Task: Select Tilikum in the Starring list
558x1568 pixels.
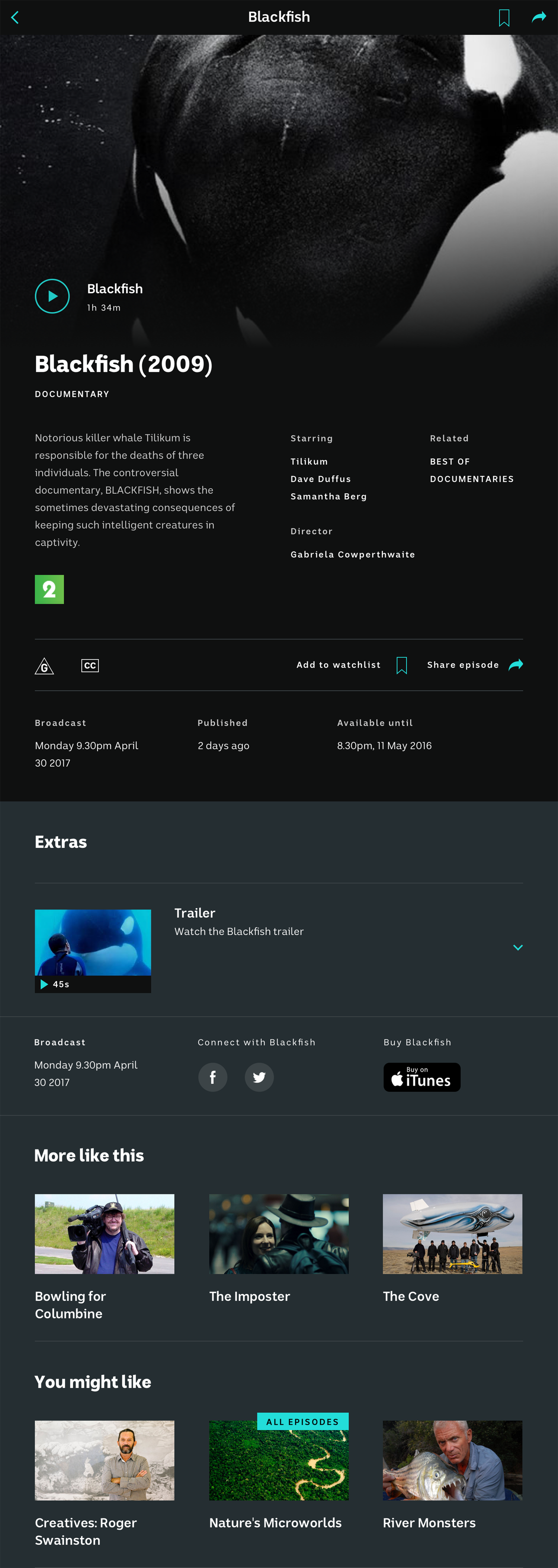Action: pyautogui.click(x=309, y=461)
